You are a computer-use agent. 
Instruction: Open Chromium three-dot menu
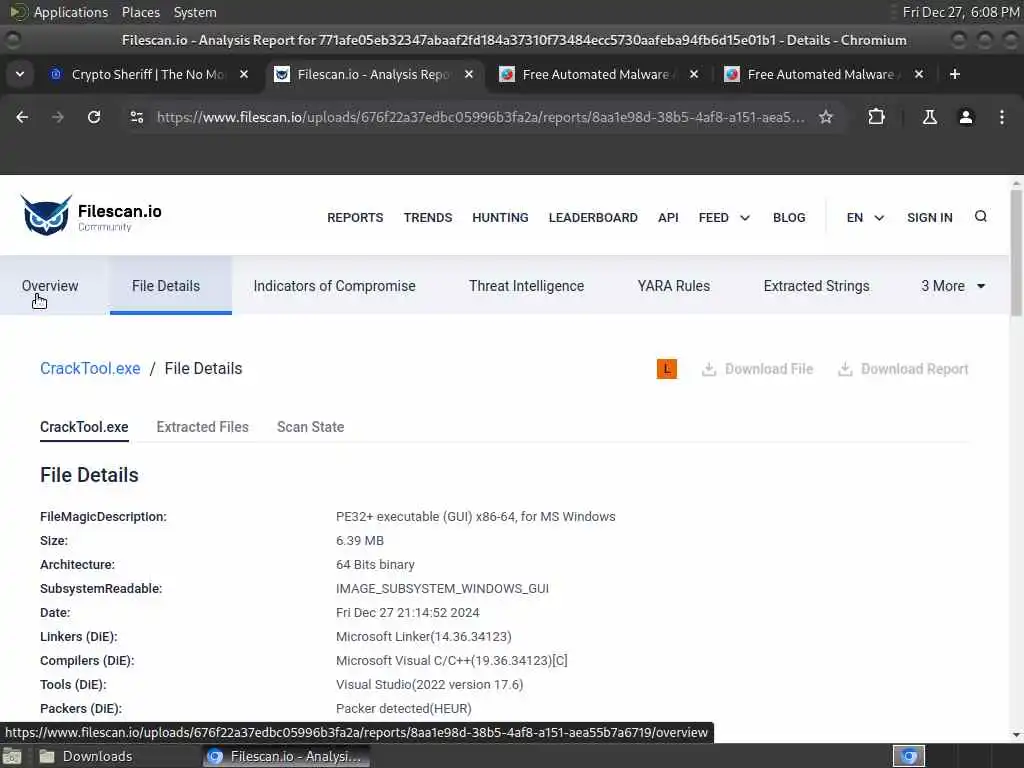(1002, 117)
